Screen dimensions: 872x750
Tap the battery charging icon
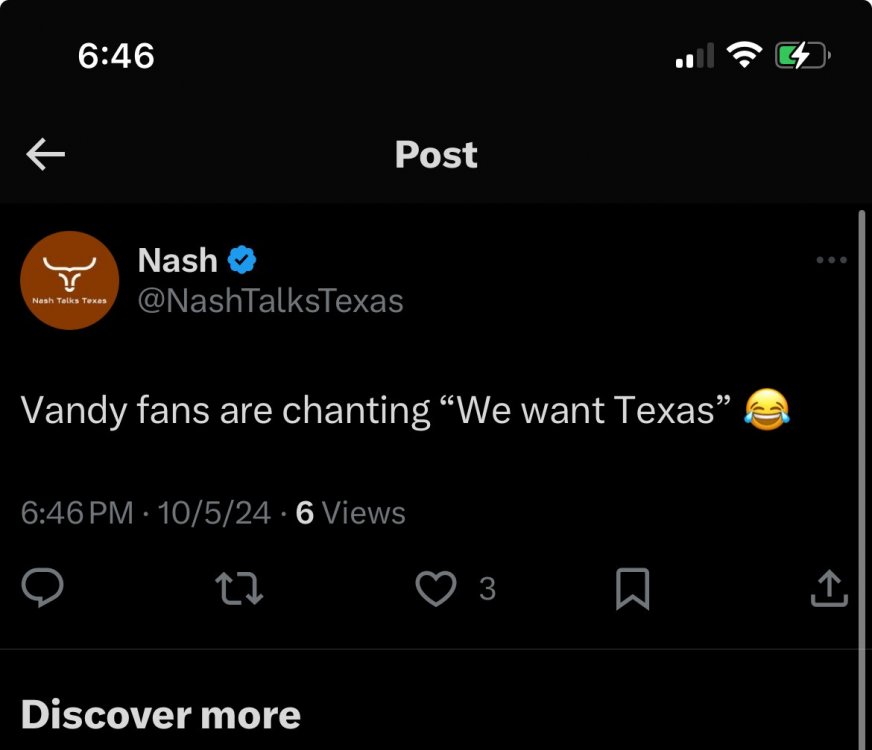[802, 57]
